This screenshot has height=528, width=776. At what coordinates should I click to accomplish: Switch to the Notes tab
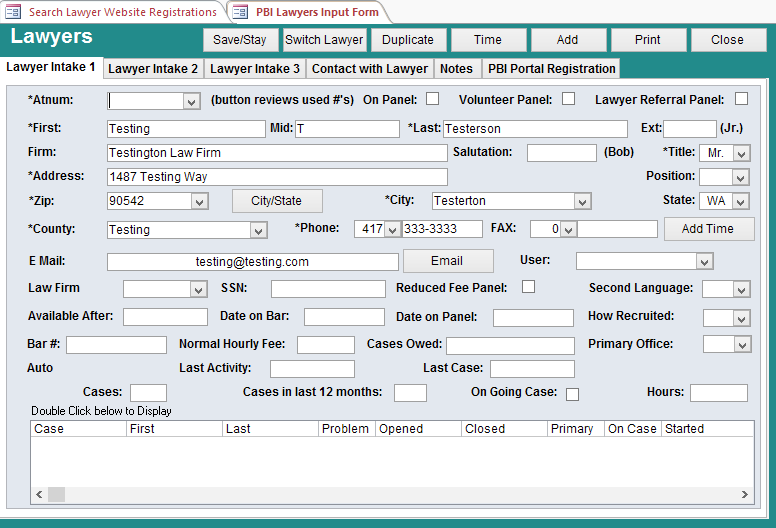456,69
